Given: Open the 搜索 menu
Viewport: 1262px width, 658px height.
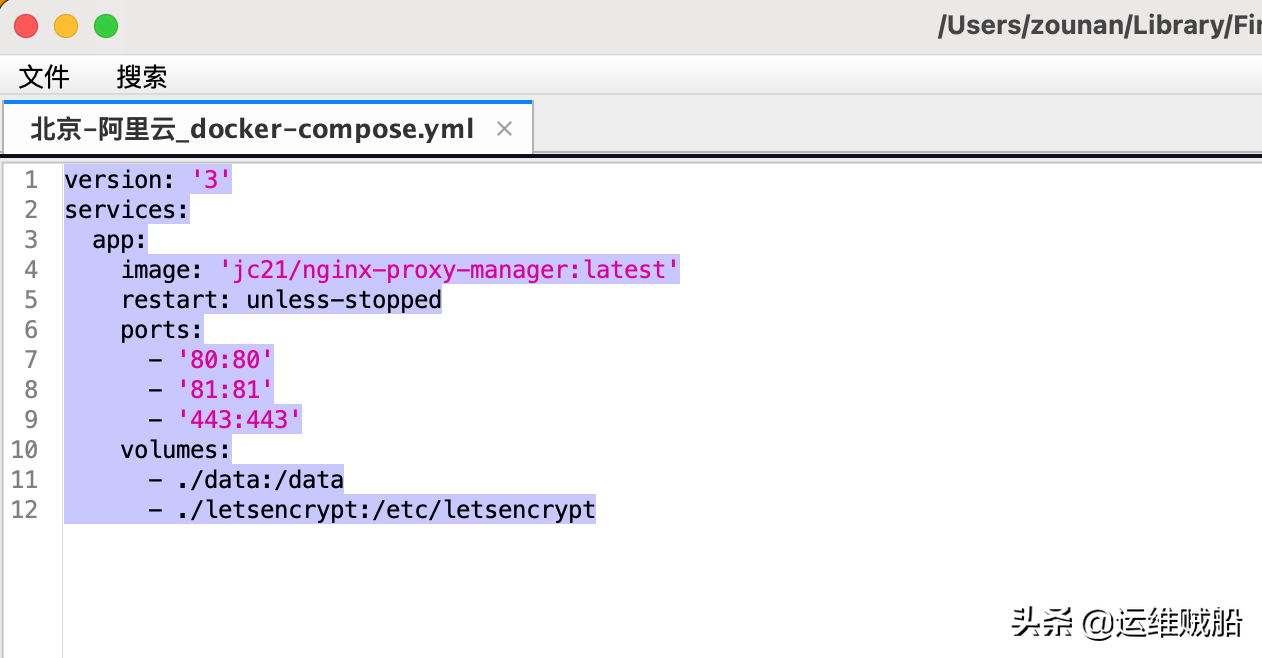Looking at the screenshot, I should coord(141,76).
